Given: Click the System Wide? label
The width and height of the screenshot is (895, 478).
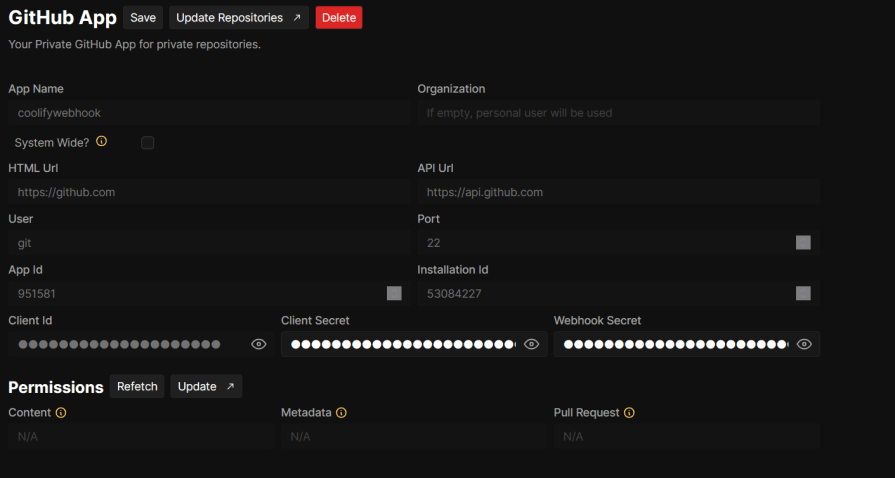Looking at the screenshot, I should (52, 143).
